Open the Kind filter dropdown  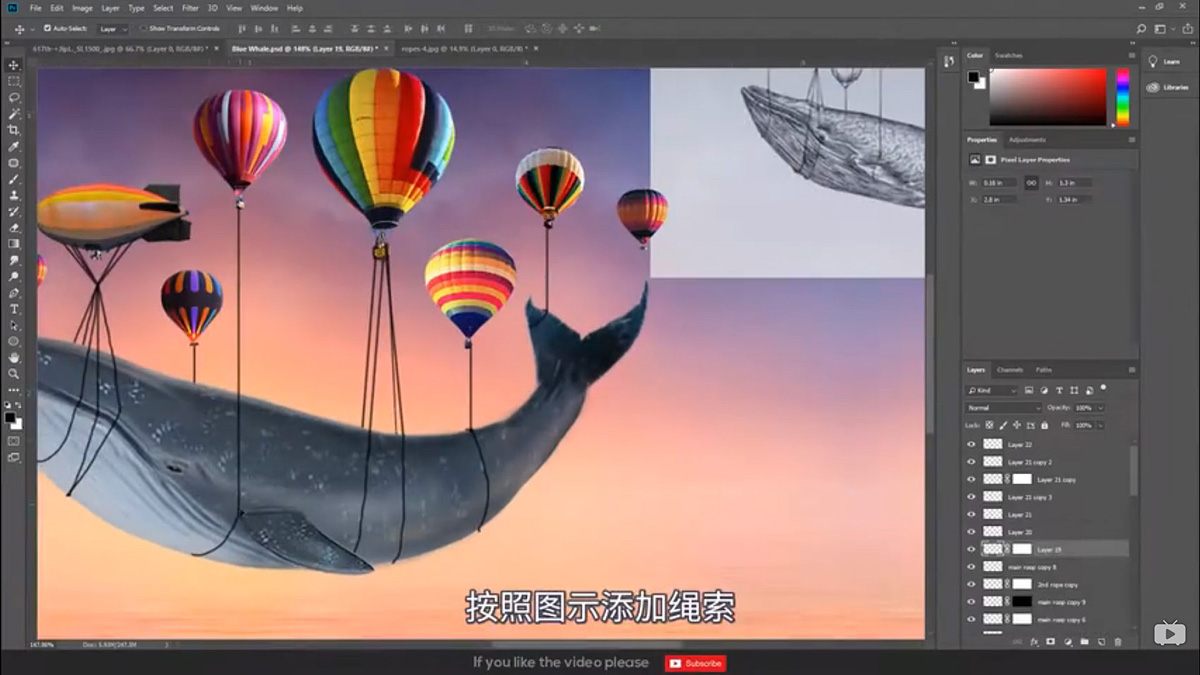click(990, 388)
